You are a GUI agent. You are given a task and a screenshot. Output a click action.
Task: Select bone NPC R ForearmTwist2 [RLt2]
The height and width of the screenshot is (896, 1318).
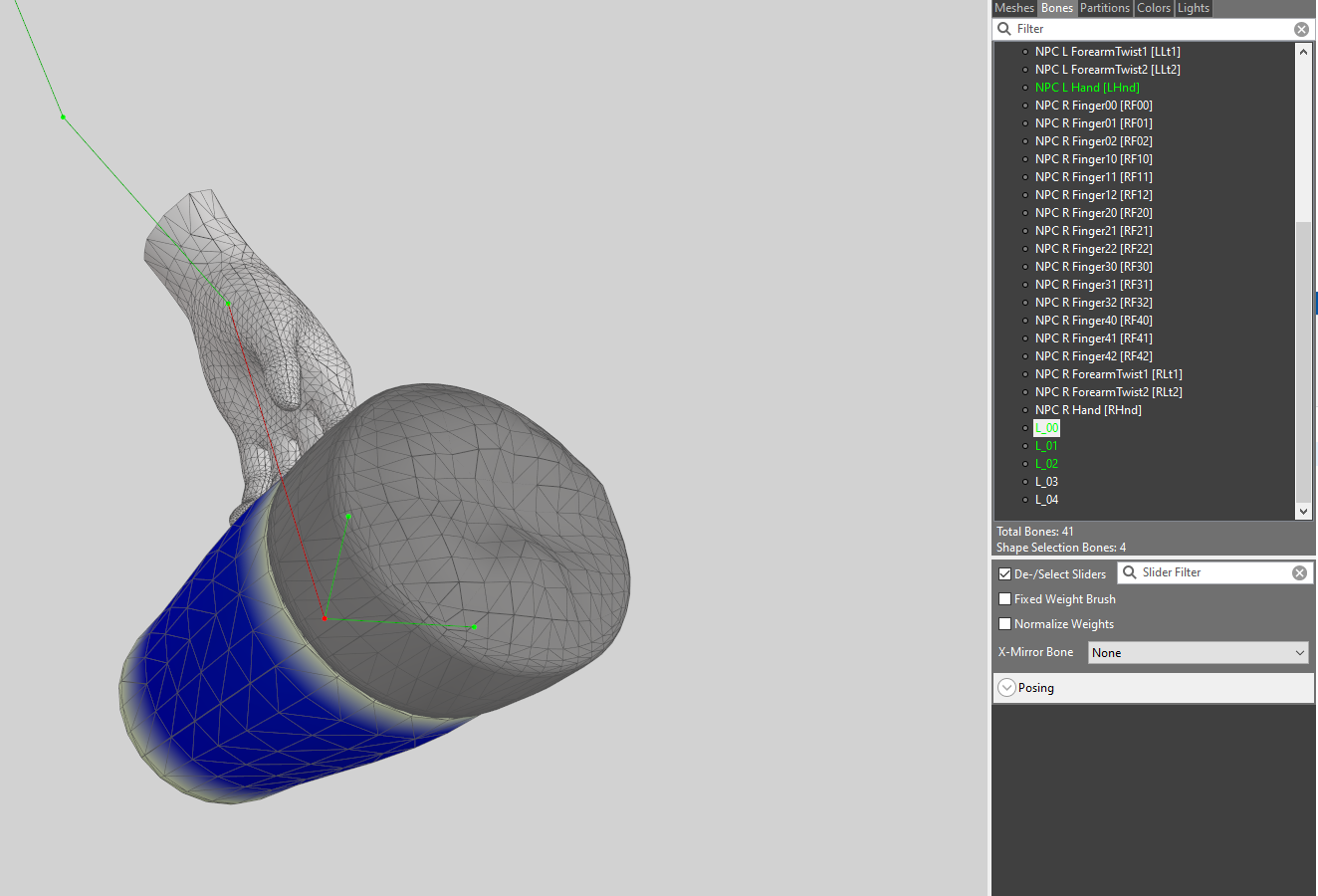pos(1109,392)
